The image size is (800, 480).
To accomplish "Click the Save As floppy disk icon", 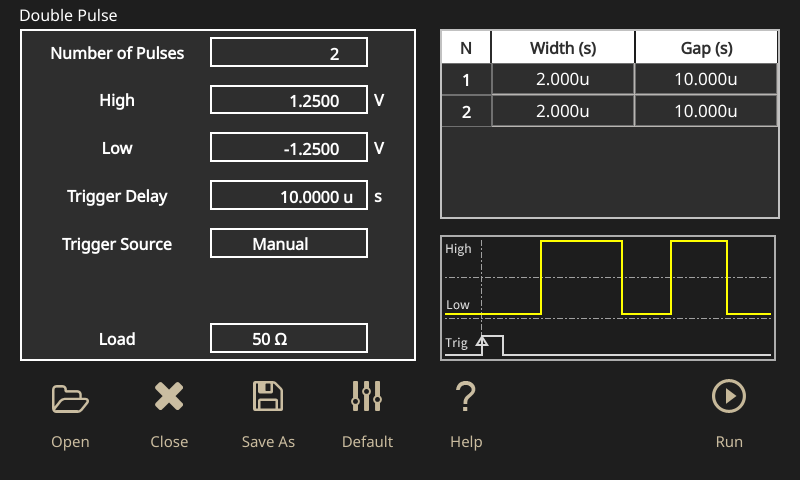I will pyautogui.click(x=268, y=398).
